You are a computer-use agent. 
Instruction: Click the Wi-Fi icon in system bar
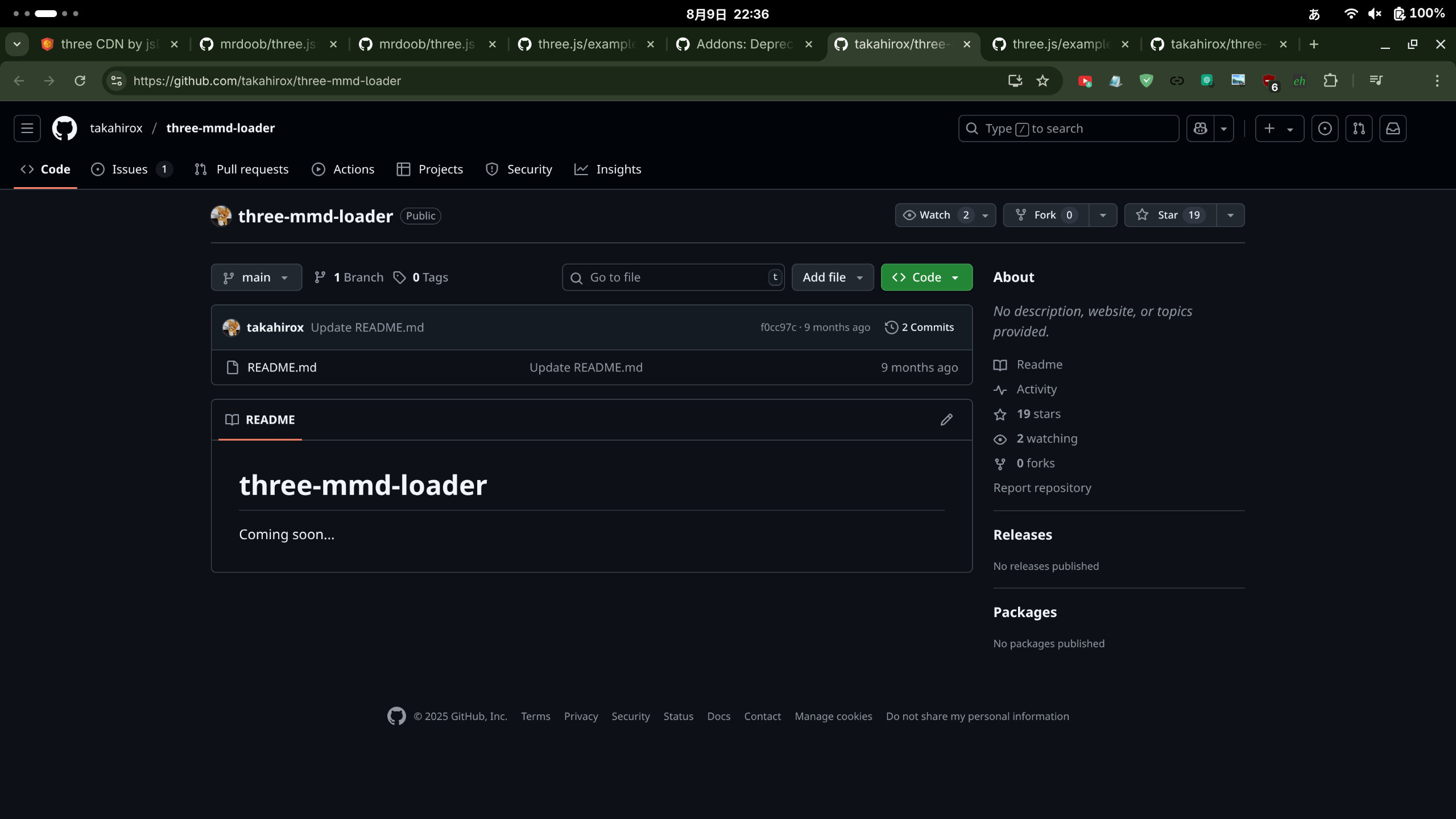coord(1351,14)
